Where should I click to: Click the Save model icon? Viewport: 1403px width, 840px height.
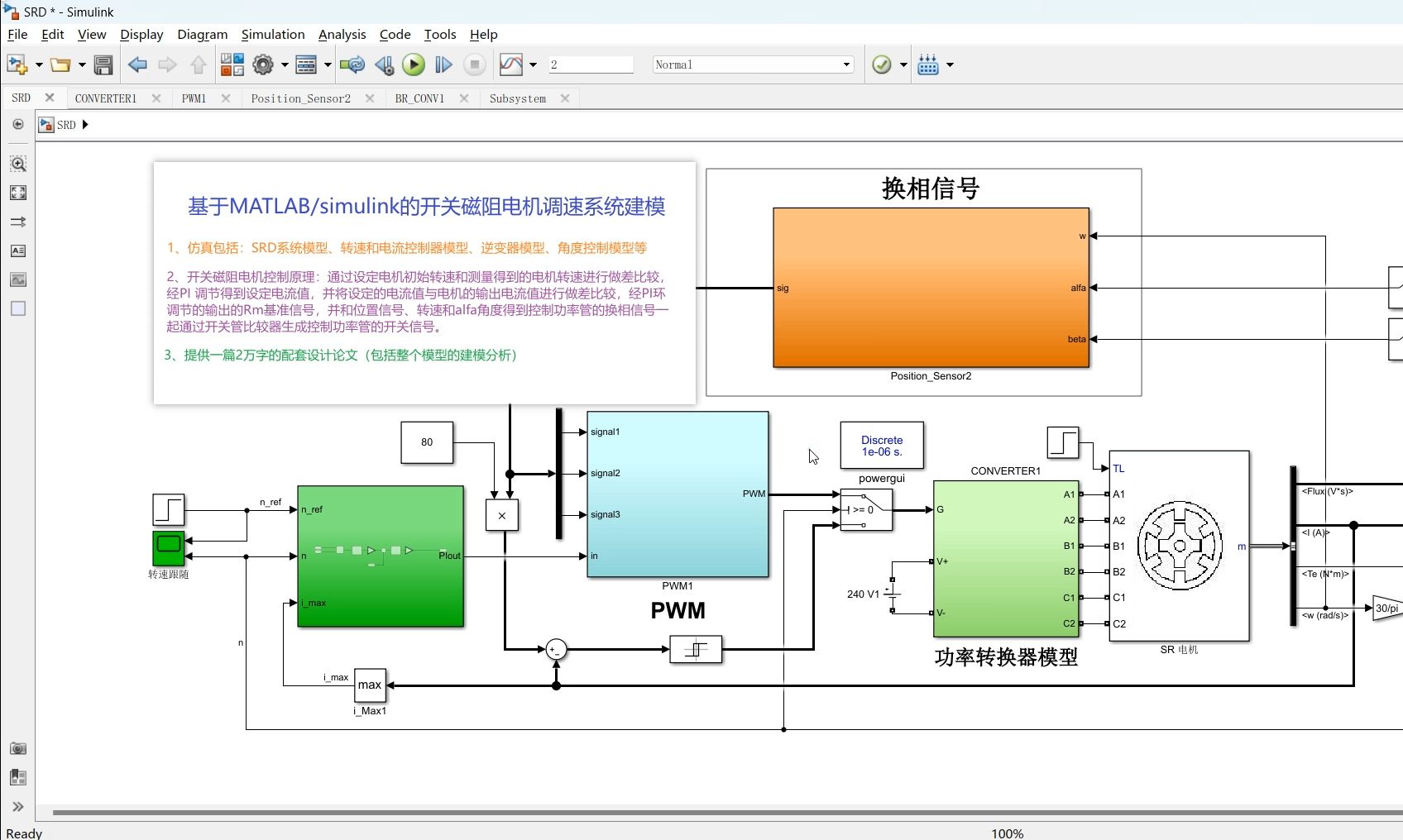click(103, 64)
